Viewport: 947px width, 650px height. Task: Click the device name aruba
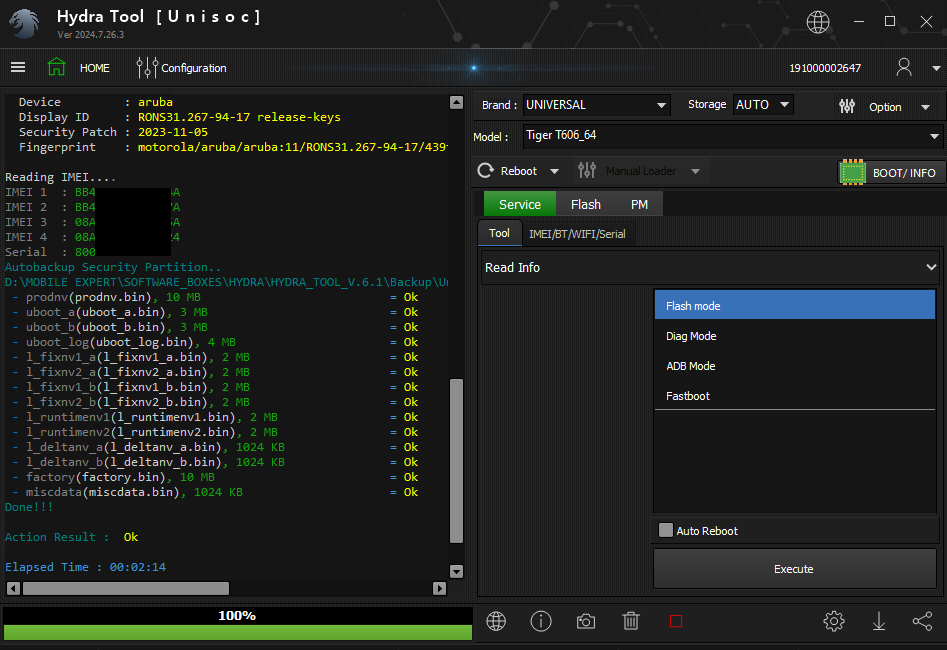coord(155,102)
